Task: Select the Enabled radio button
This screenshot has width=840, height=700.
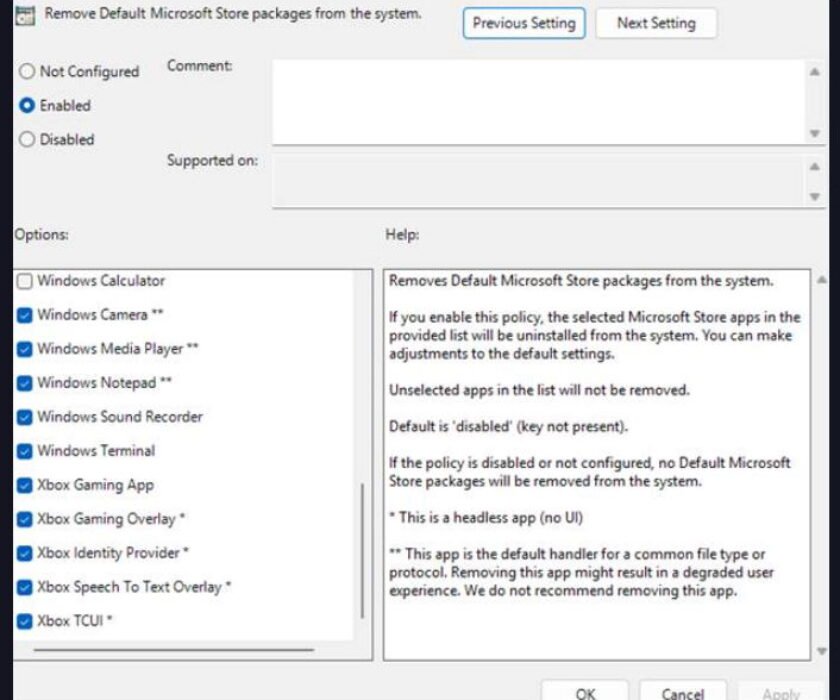Action: pos(27,106)
